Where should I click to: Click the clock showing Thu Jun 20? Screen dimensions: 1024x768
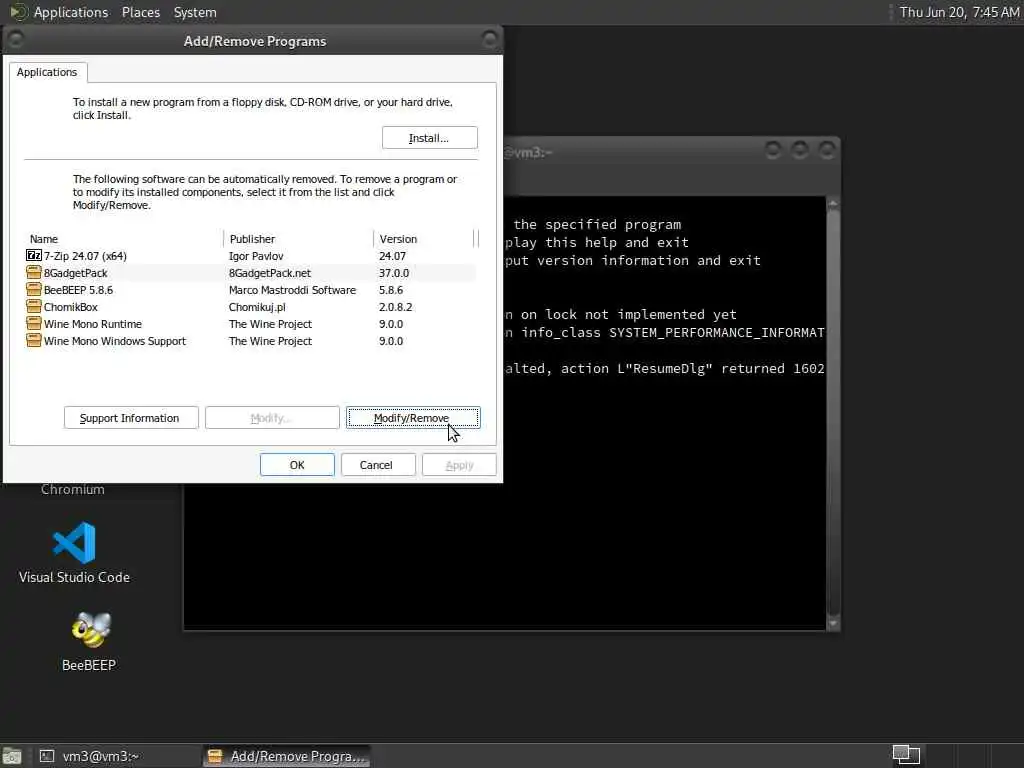tap(959, 12)
